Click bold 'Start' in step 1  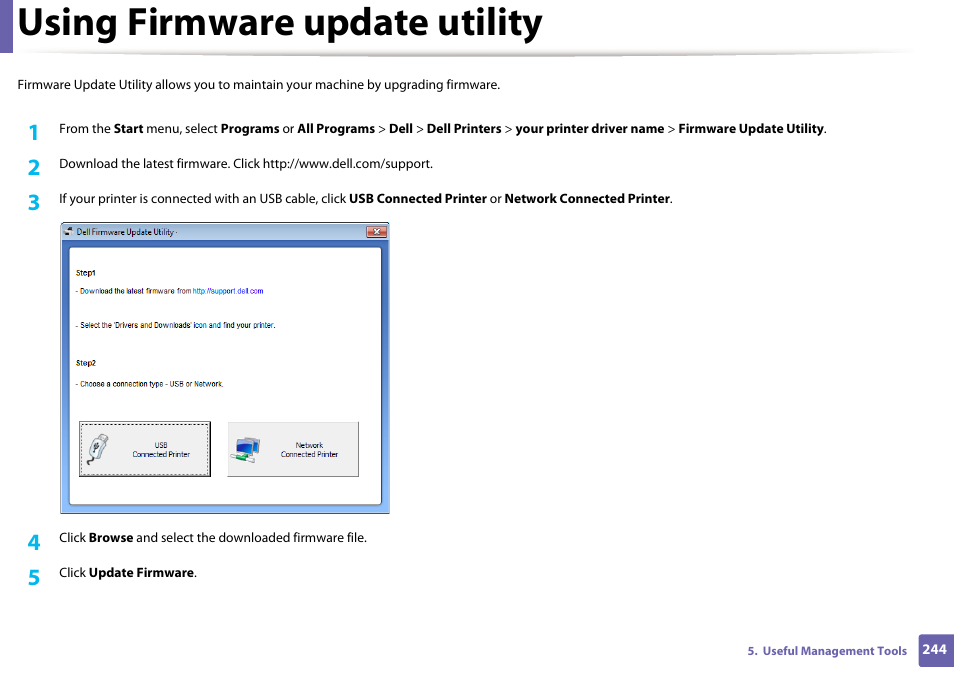tap(128, 129)
